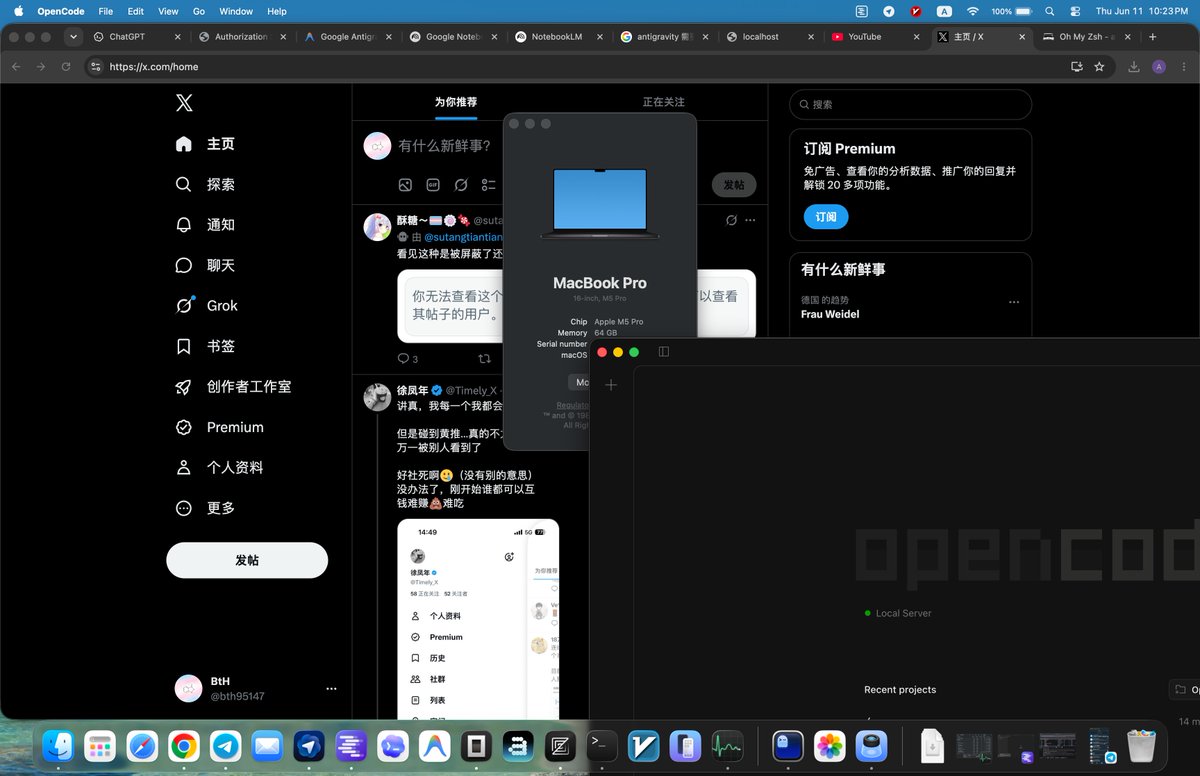Open 创作者工作室 creator studio

pyautogui.click(x=233, y=387)
